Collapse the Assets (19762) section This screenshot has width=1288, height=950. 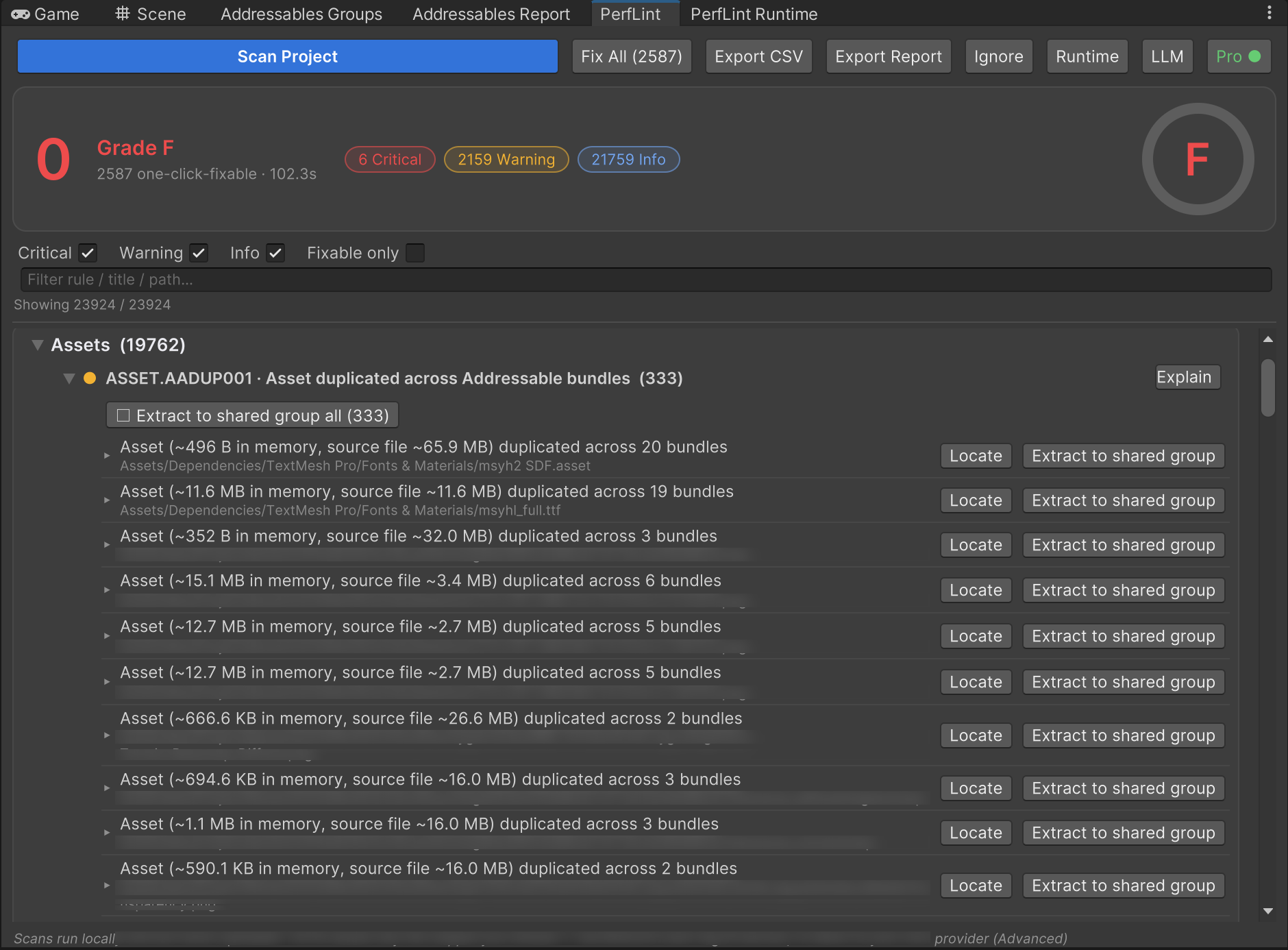[38, 345]
